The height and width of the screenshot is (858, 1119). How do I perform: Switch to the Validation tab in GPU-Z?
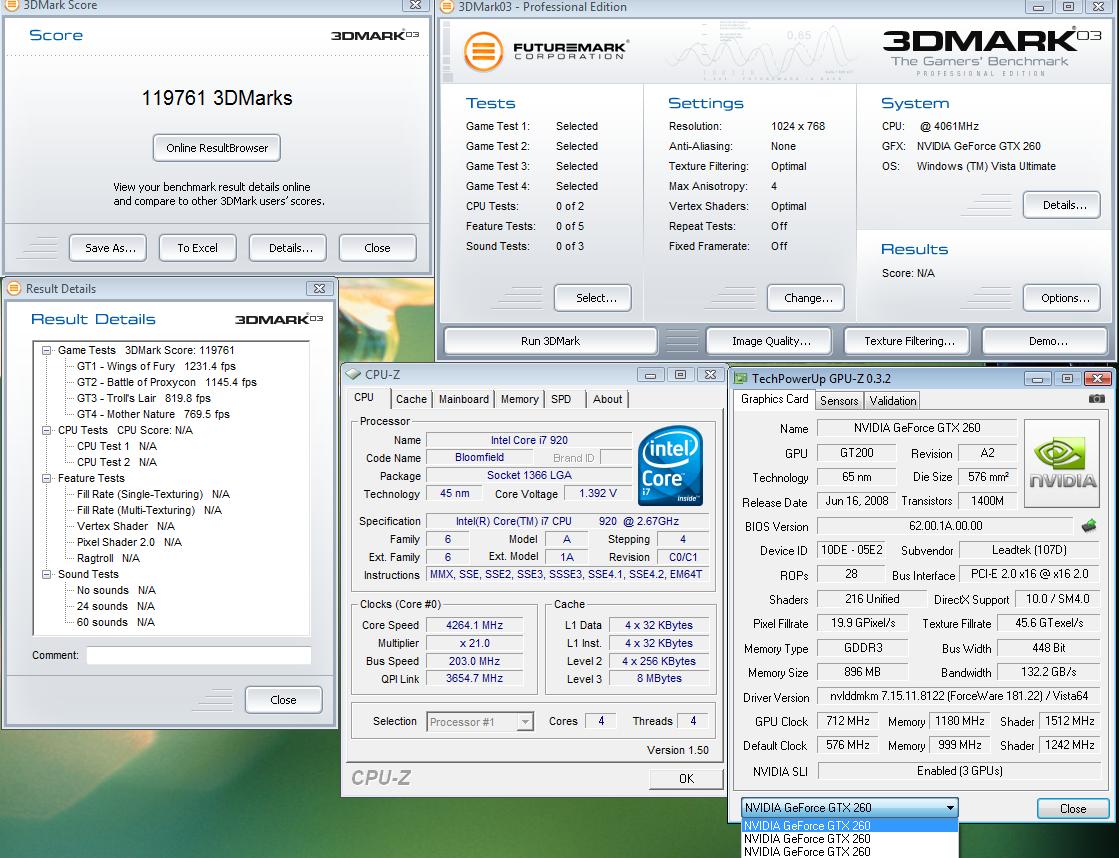893,400
